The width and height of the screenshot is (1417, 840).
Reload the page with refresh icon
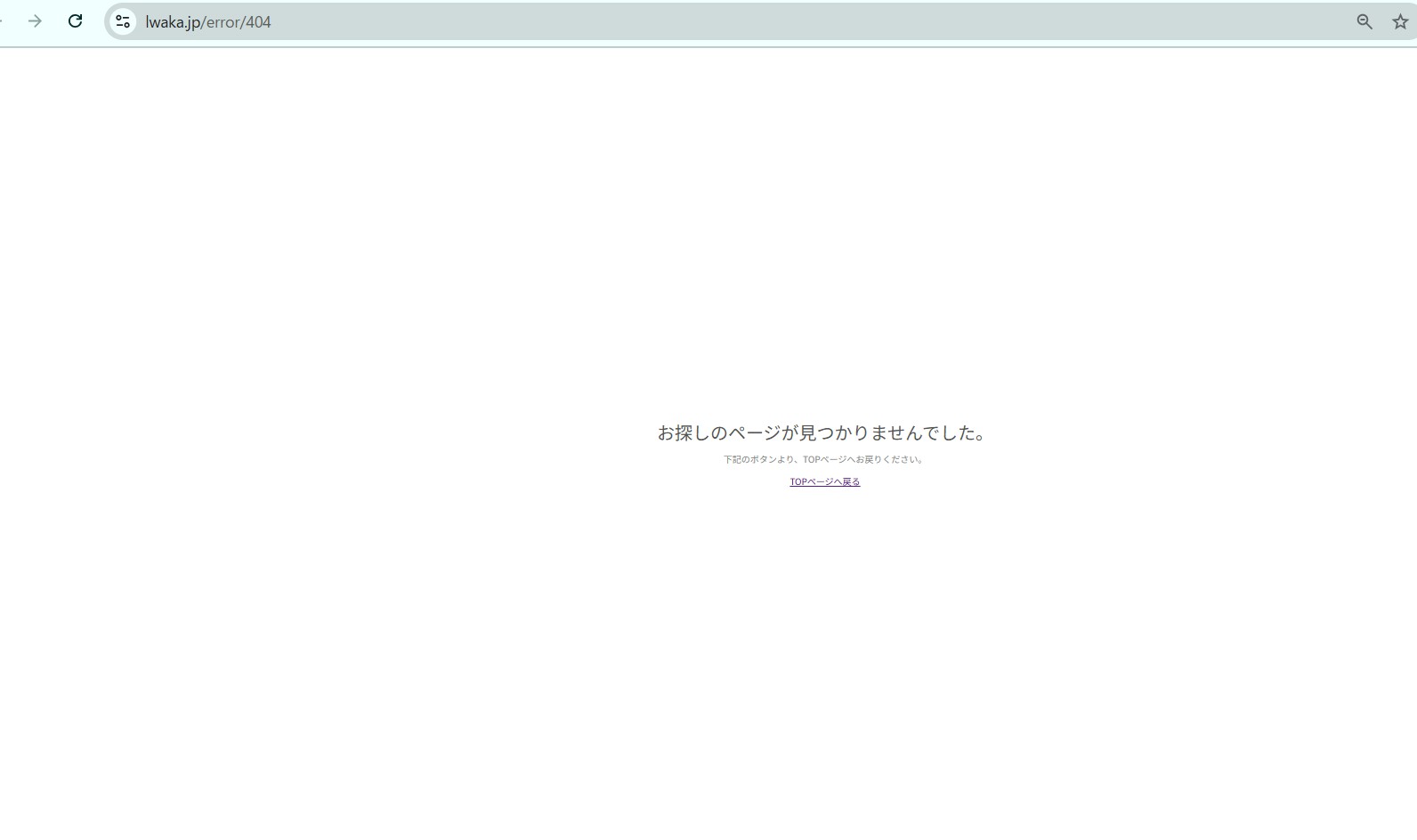tap(76, 21)
